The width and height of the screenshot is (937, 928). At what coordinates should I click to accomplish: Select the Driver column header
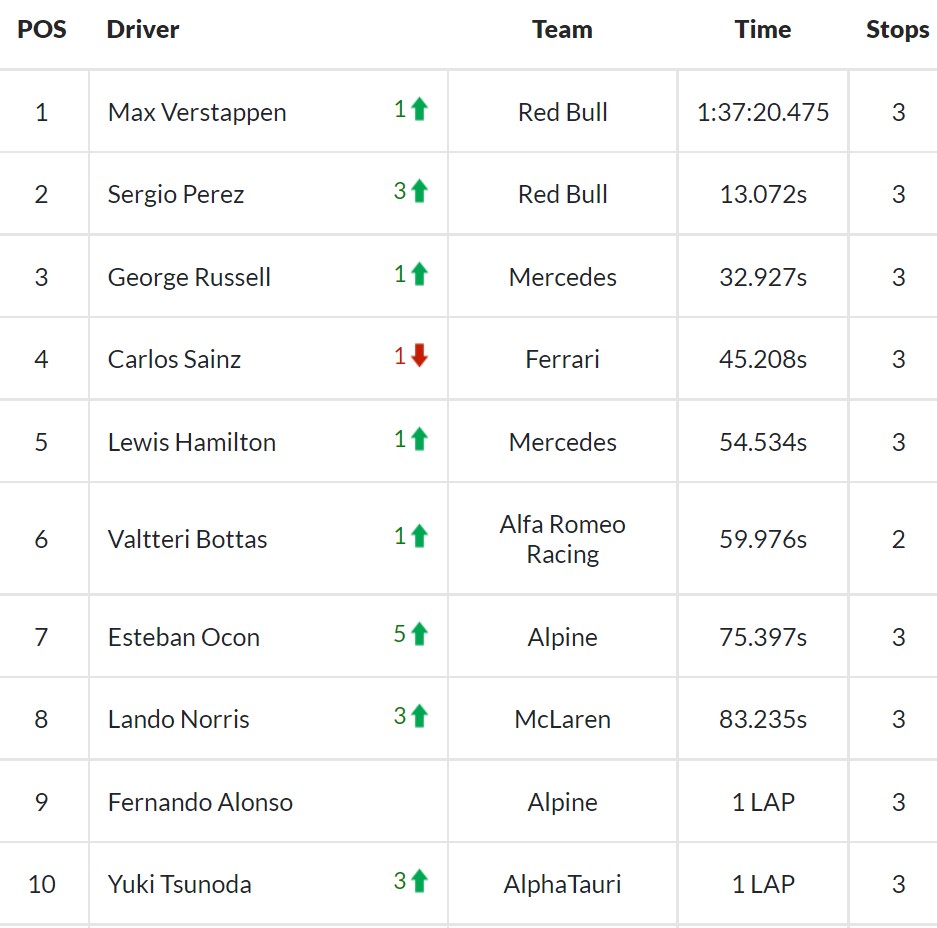click(143, 29)
